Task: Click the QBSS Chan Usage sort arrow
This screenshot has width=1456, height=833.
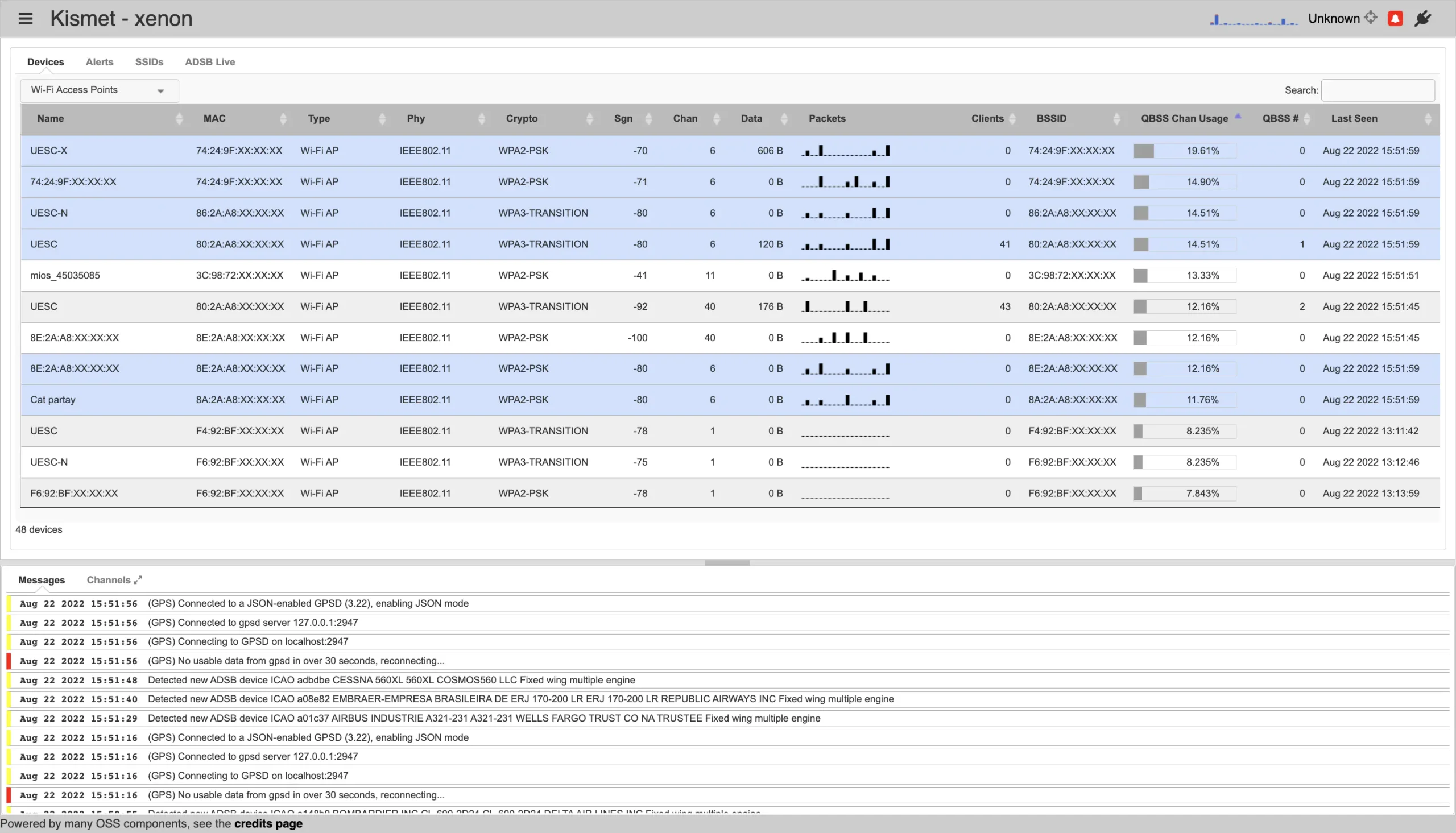Action: (x=1238, y=116)
